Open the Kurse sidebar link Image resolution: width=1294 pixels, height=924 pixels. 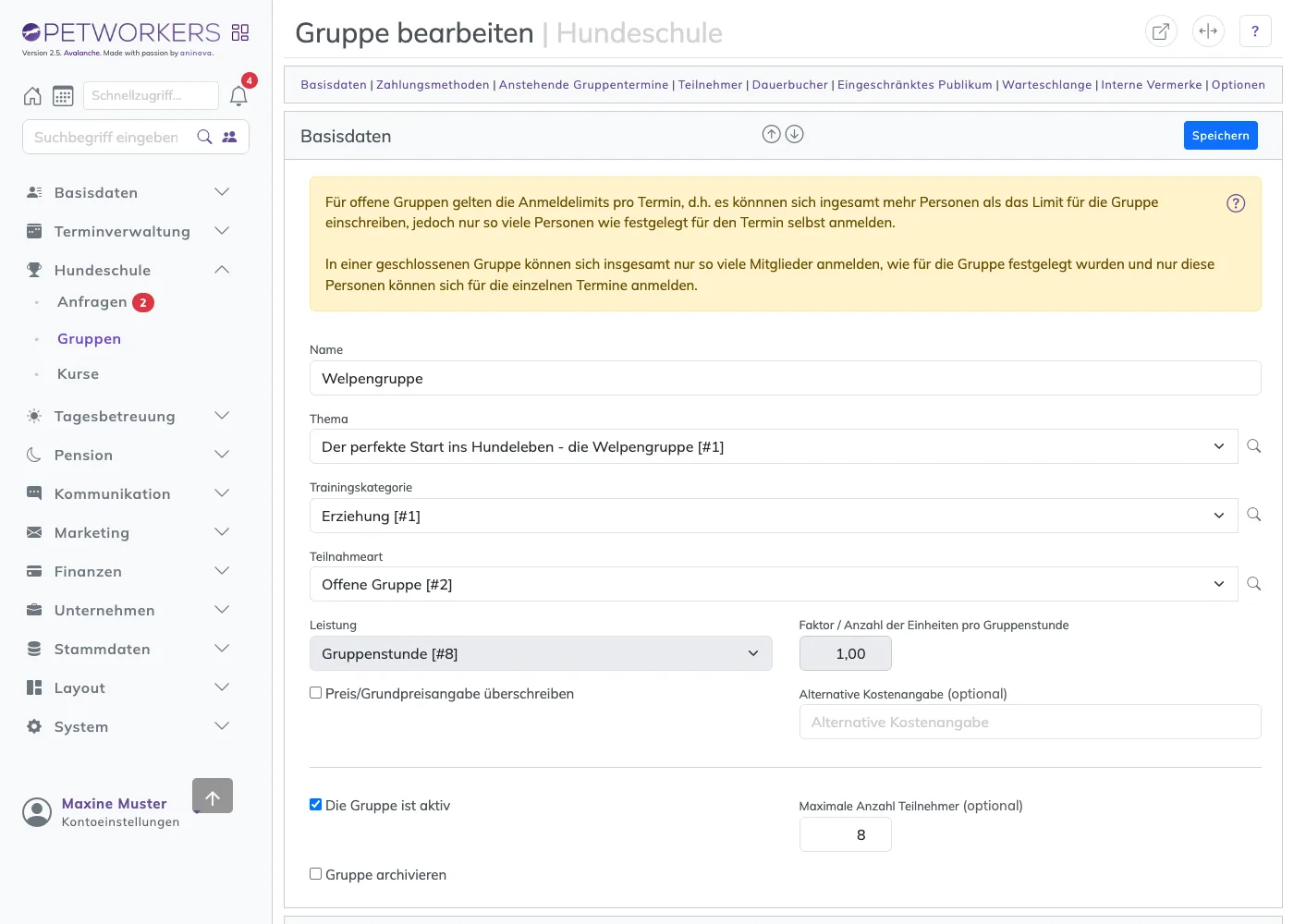(79, 374)
